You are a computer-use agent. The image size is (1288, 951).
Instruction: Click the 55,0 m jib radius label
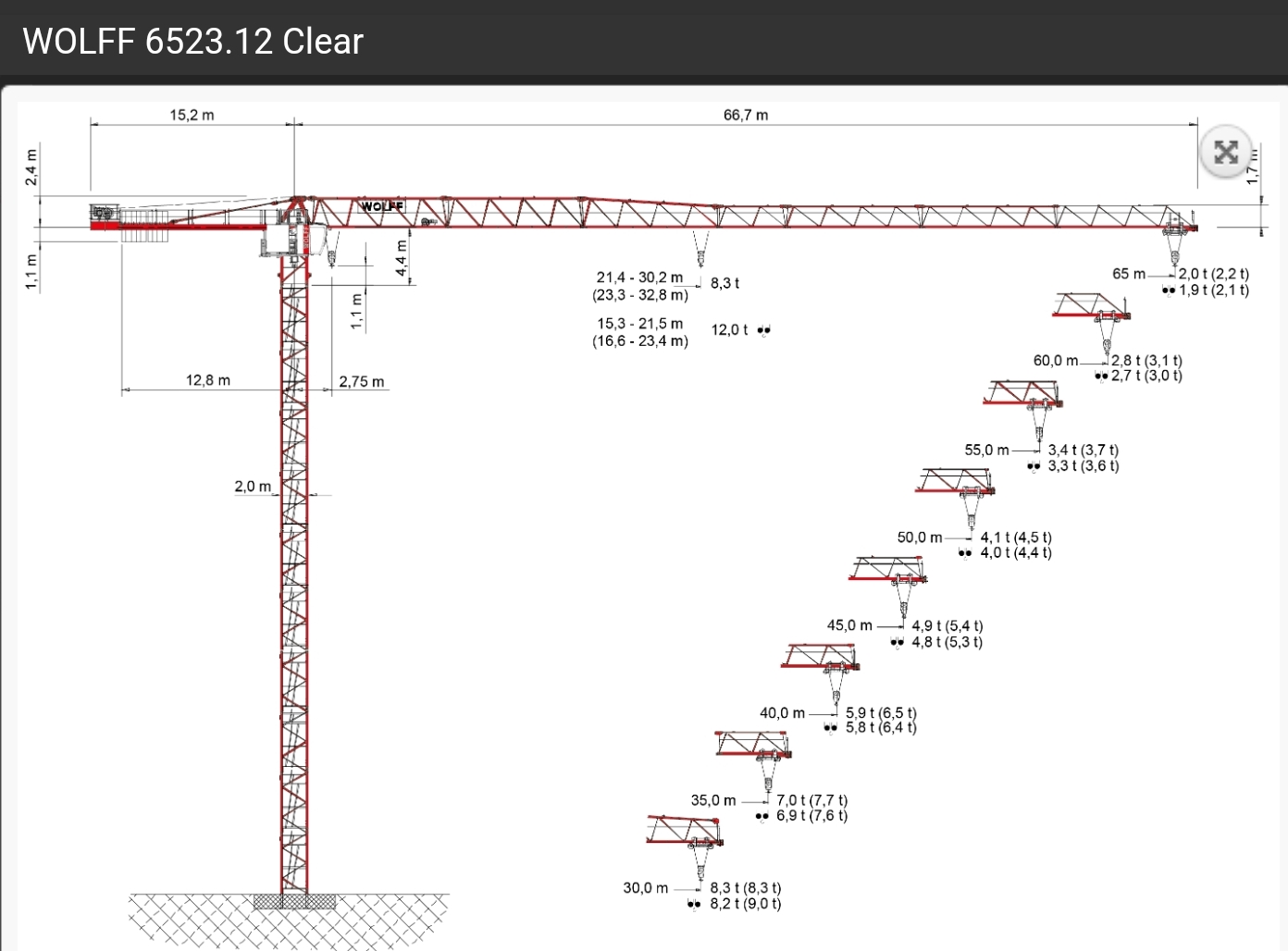987,451
